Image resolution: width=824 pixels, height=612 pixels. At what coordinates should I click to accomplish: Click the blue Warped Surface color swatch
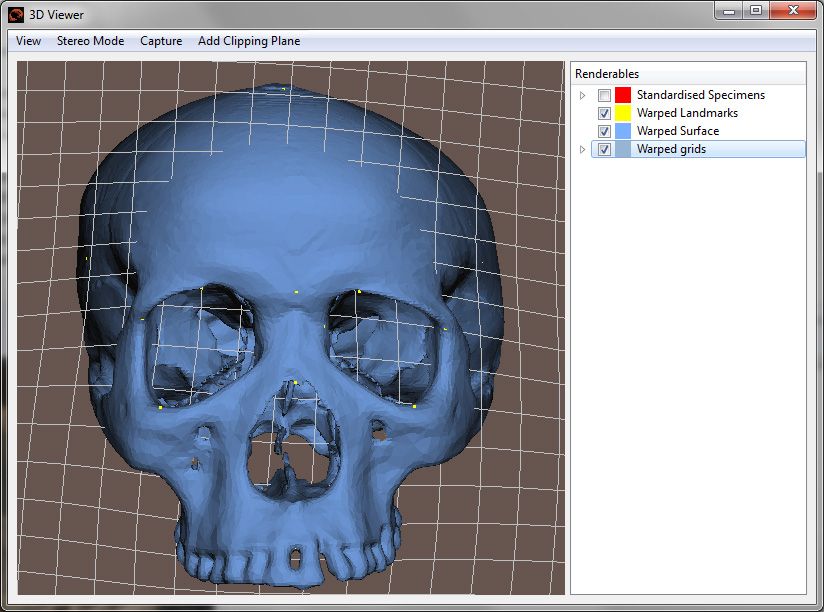[x=623, y=131]
